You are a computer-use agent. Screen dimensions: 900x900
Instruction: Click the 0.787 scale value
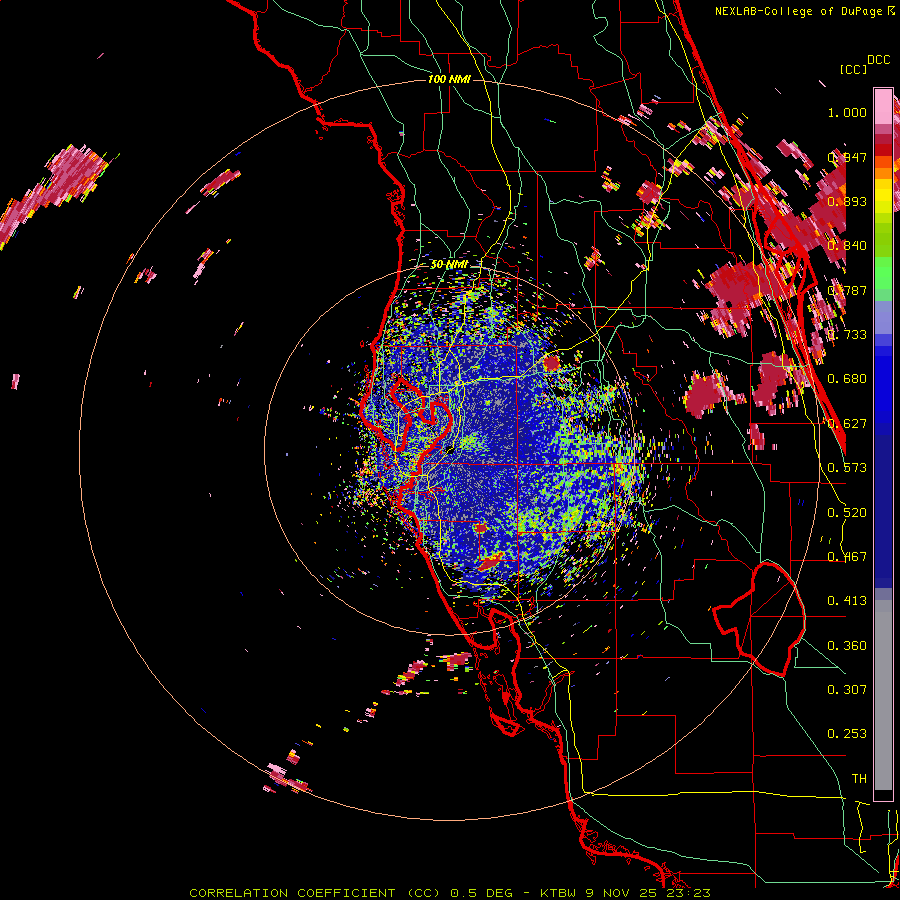(847, 290)
